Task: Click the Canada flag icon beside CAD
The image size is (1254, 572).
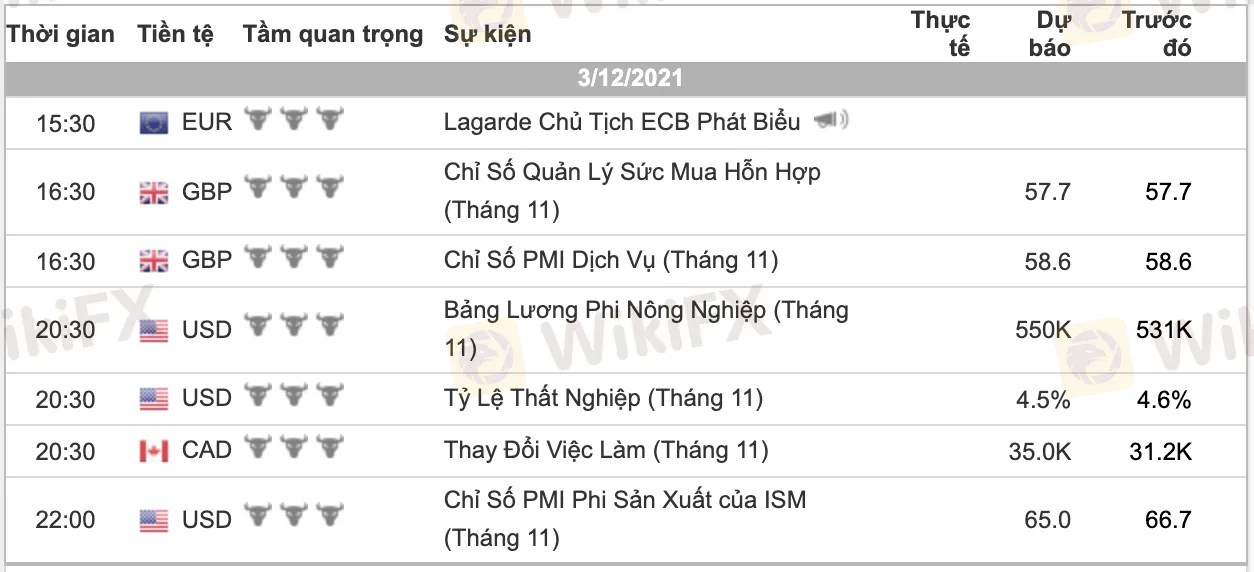Action: click(x=154, y=451)
